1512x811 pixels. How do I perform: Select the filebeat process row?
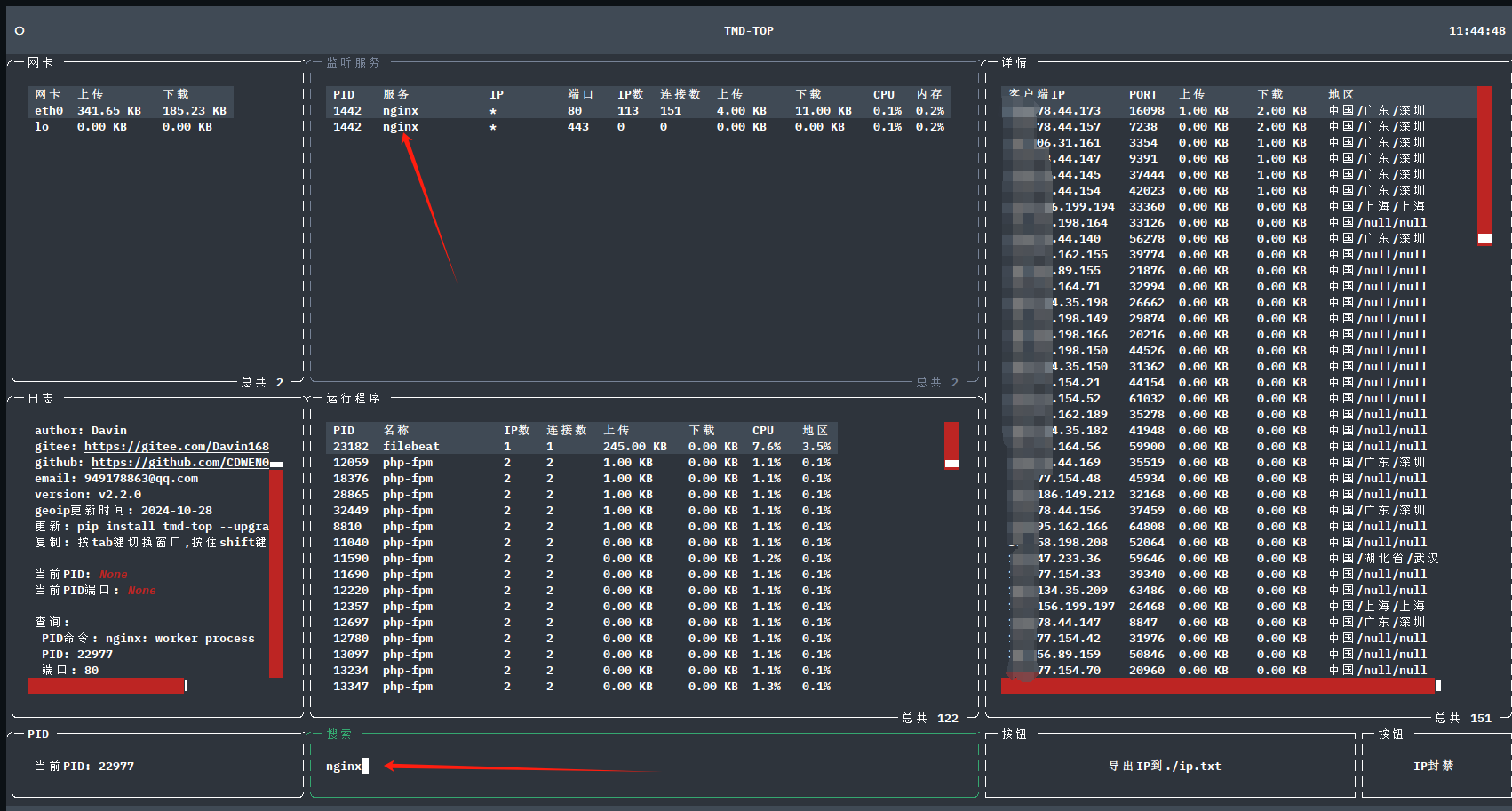pyautogui.click(x=582, y=447)
